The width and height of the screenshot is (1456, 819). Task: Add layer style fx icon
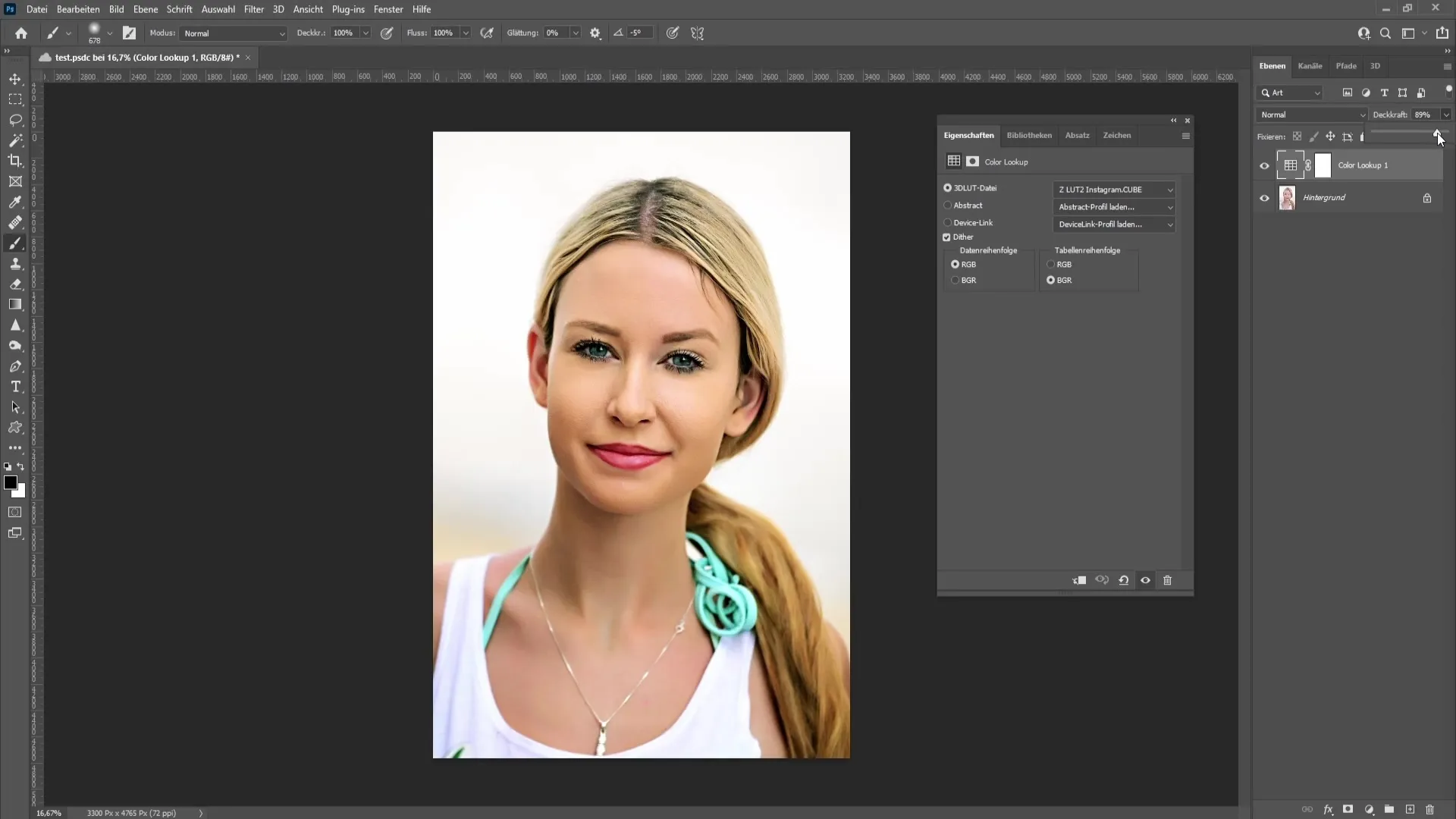point(1328,809)
